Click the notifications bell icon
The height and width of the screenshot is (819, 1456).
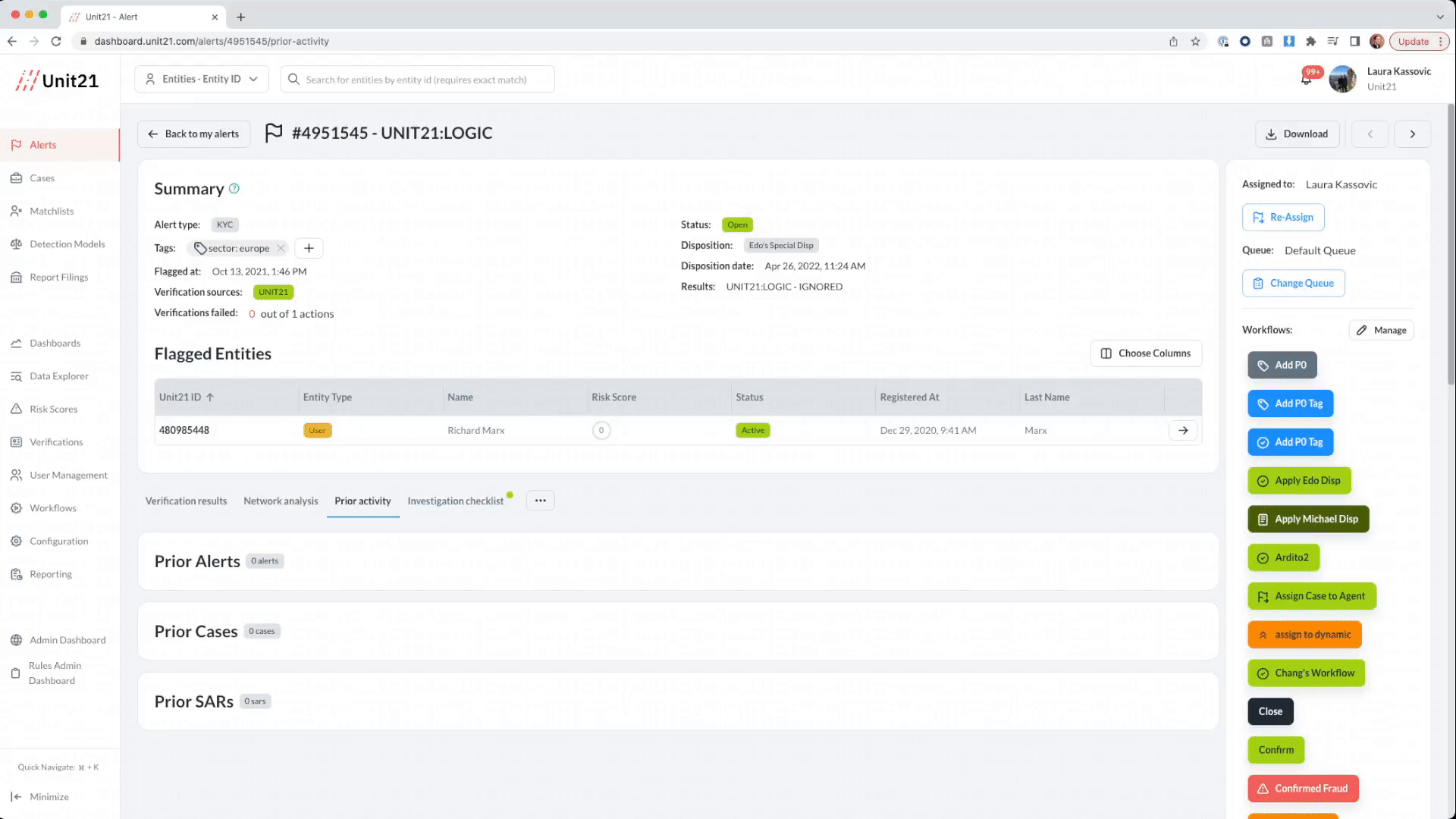[x=1306, y=79]
